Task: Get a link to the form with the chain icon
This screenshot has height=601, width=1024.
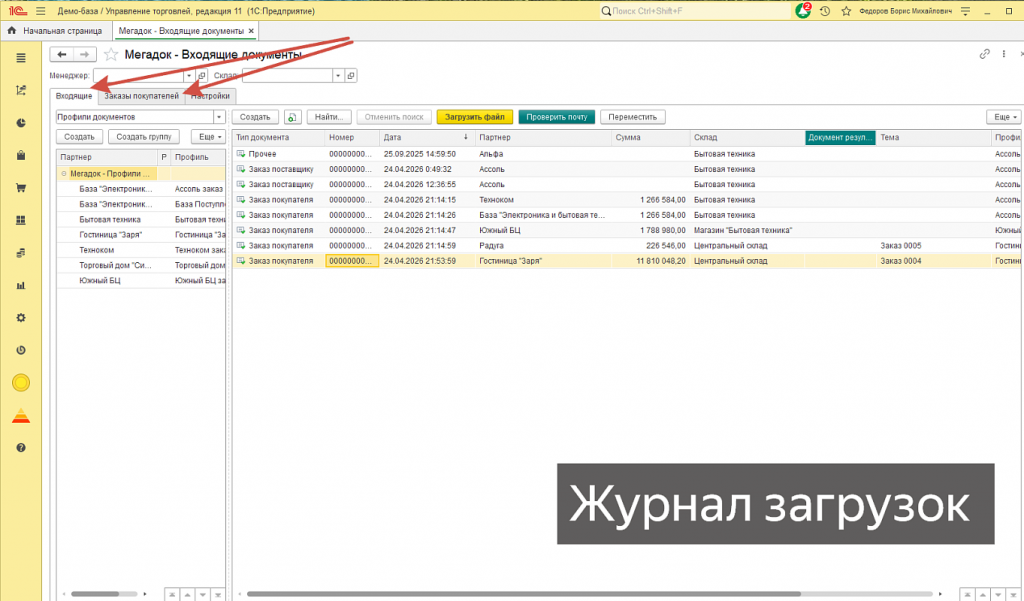Action: (985, 54)
